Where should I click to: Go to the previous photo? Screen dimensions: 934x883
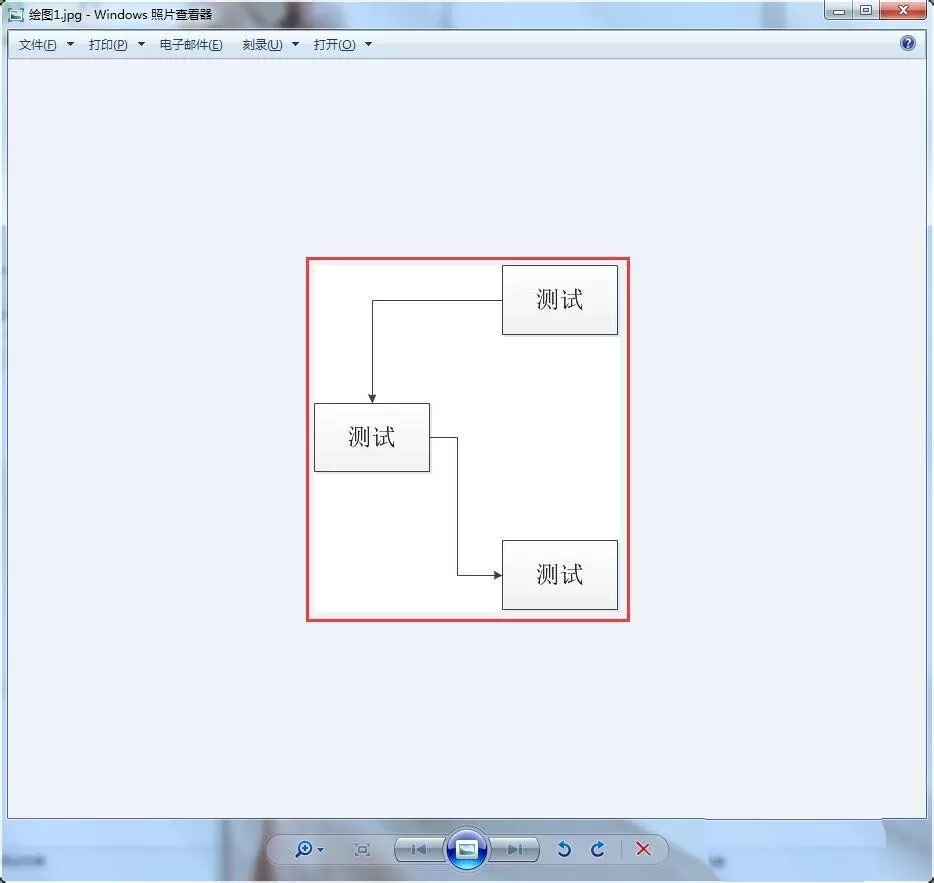click(419, 850)
